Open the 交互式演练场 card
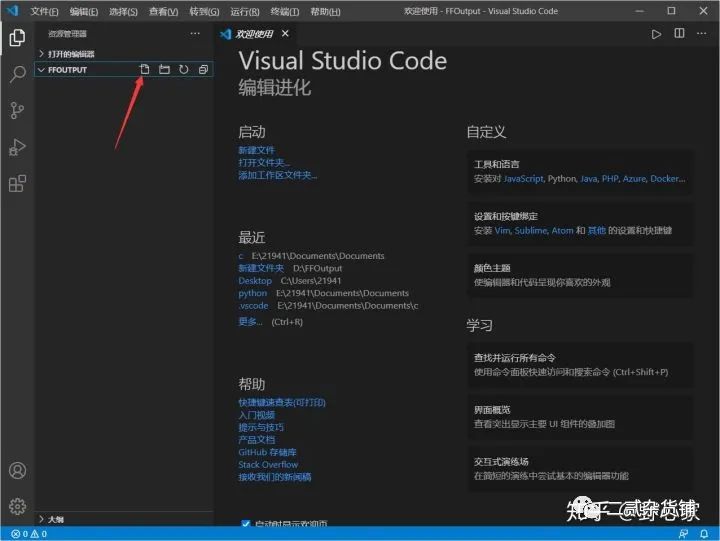This screenshot has height=541, width=720. pyautogui.click(x=579, y=468)
